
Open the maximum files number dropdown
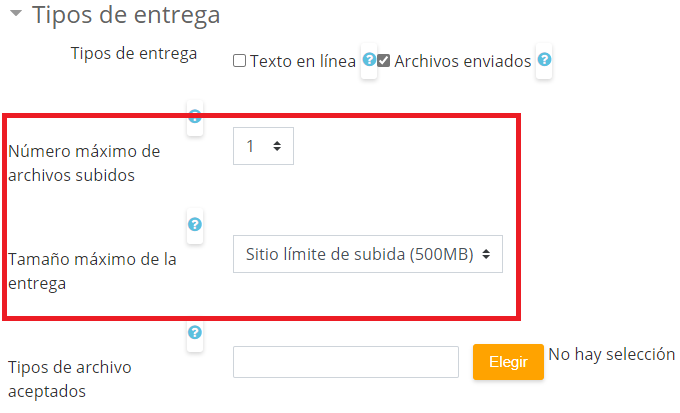click(x=263, y=146)
